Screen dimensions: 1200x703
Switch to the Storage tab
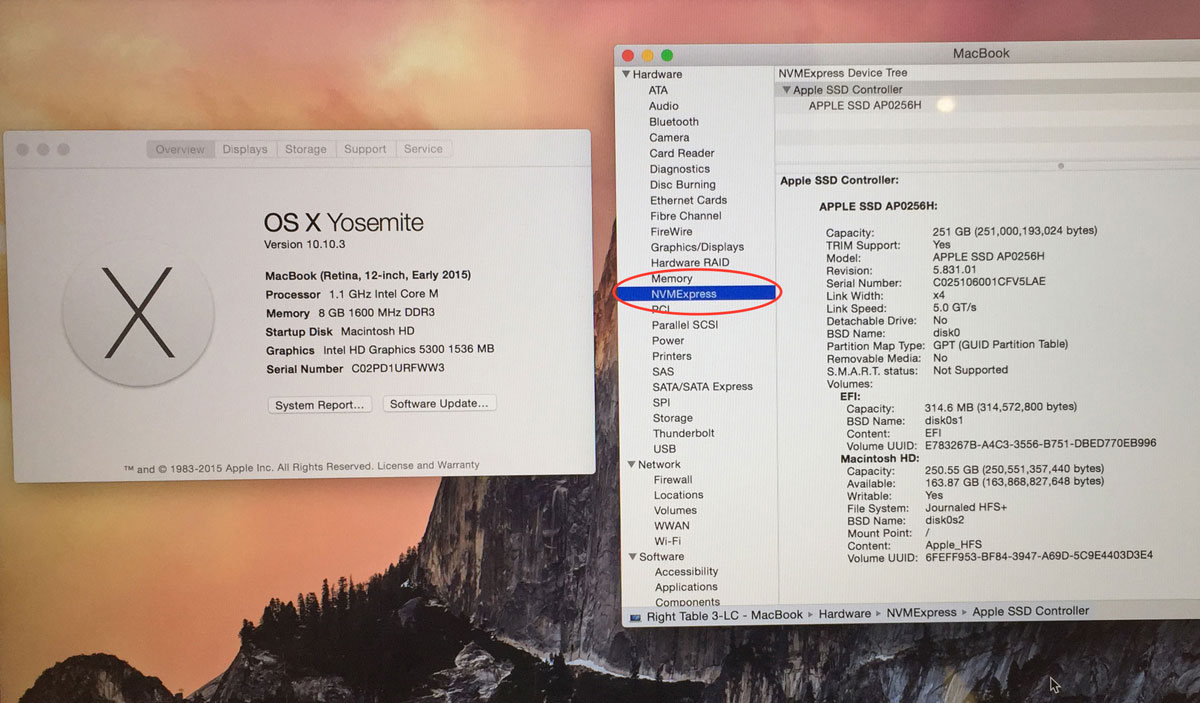click(305, 149)
